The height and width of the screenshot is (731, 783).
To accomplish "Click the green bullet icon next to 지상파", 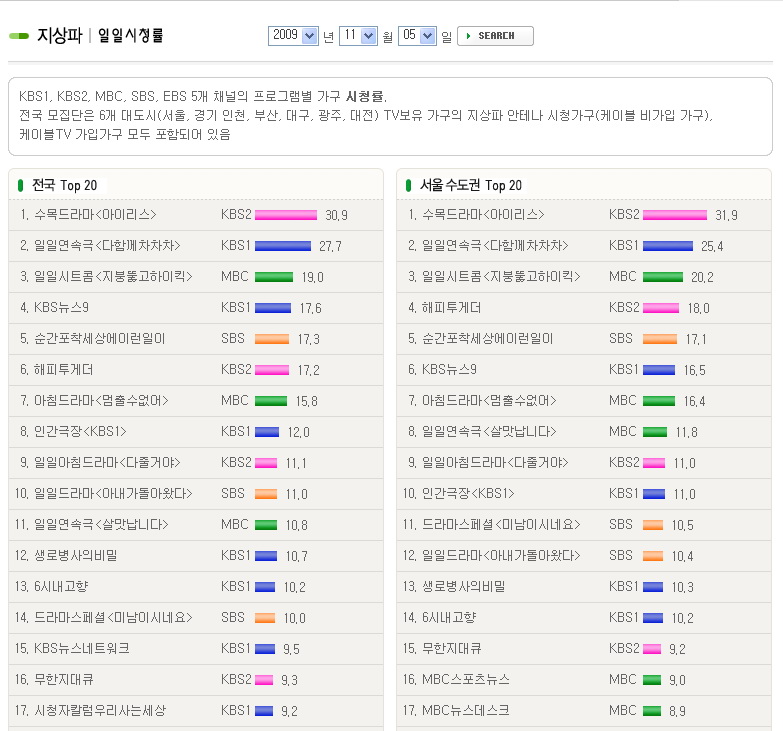I will (19, 36).
